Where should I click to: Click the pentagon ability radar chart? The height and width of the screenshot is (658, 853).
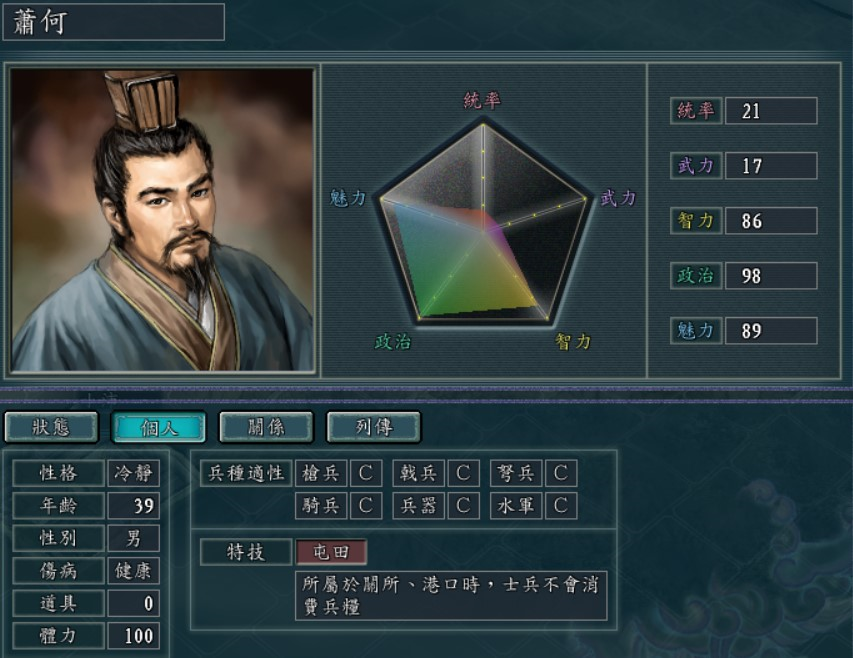pos(483,223)
